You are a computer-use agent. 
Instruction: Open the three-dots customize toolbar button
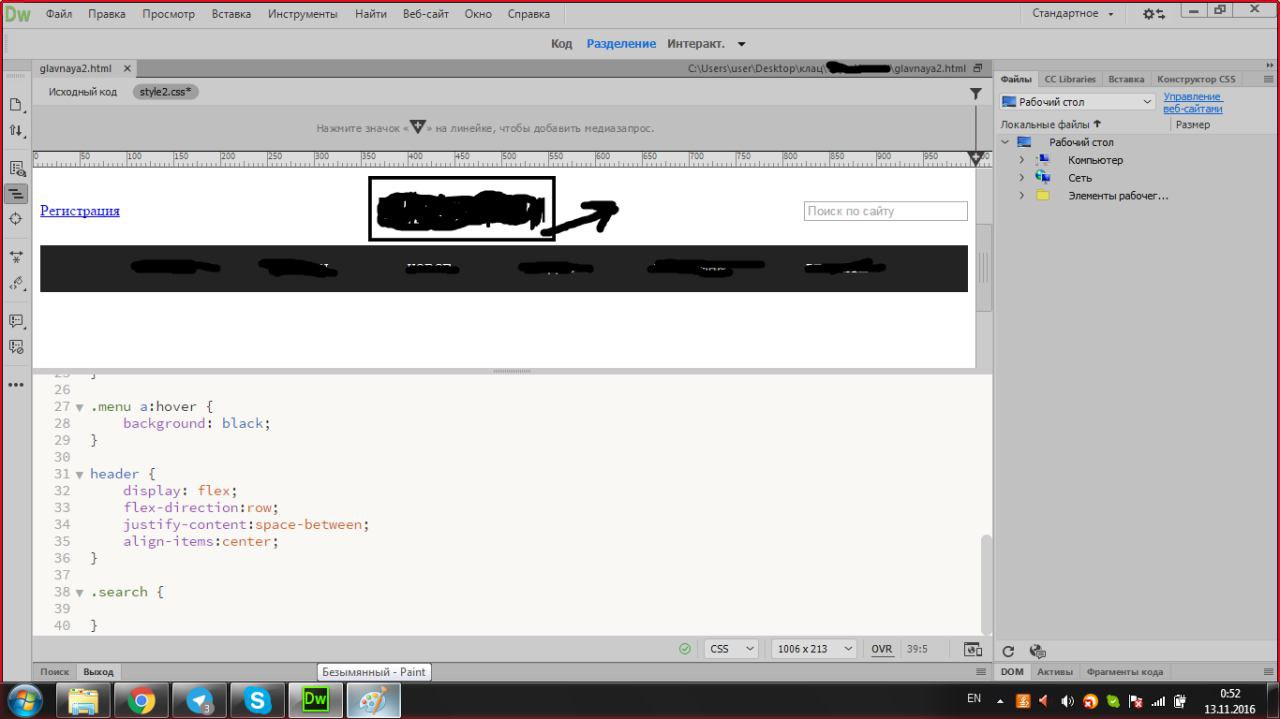(x=16, y=385)
